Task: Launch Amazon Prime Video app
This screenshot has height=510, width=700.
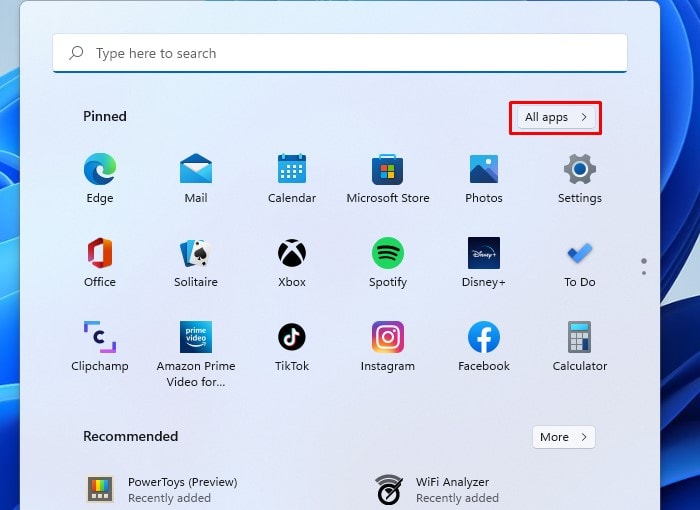Action: coord(196,354)
